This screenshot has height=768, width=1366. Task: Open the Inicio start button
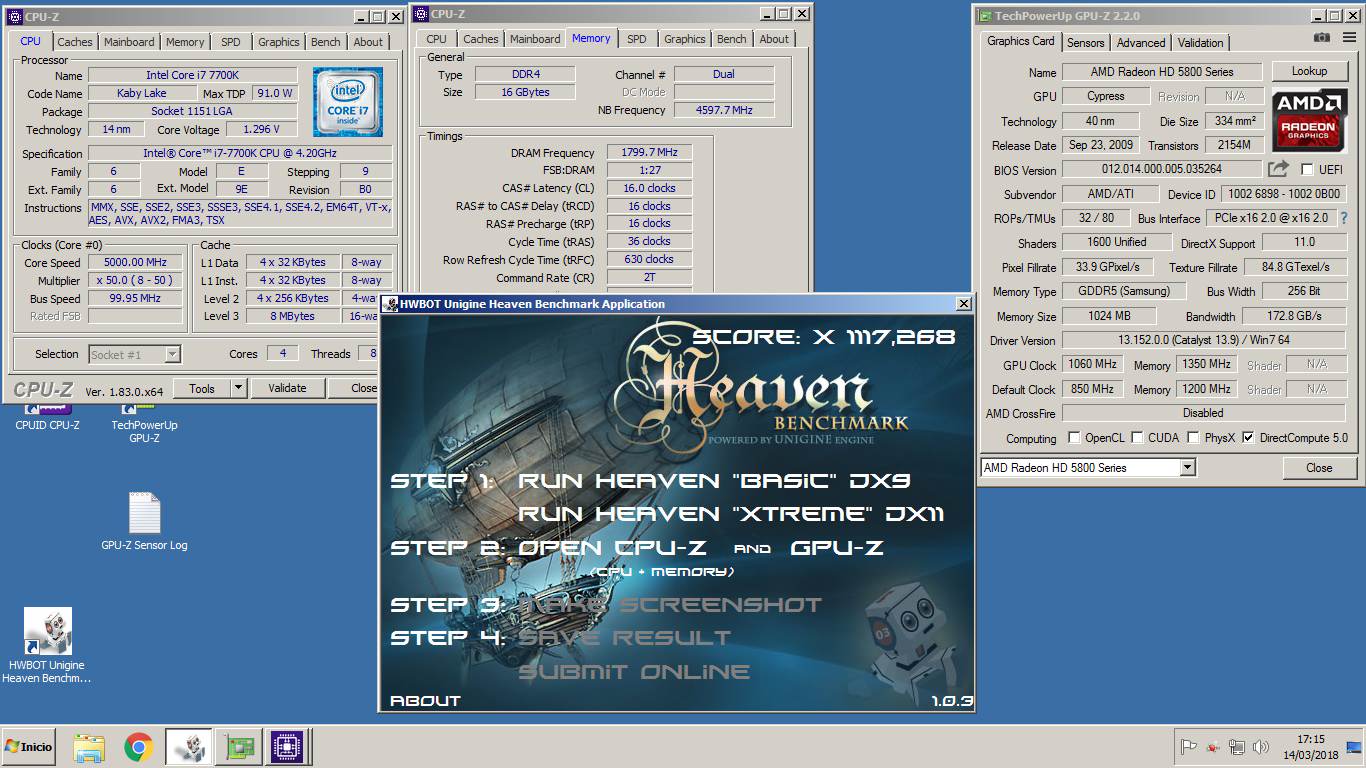[28, 747]
